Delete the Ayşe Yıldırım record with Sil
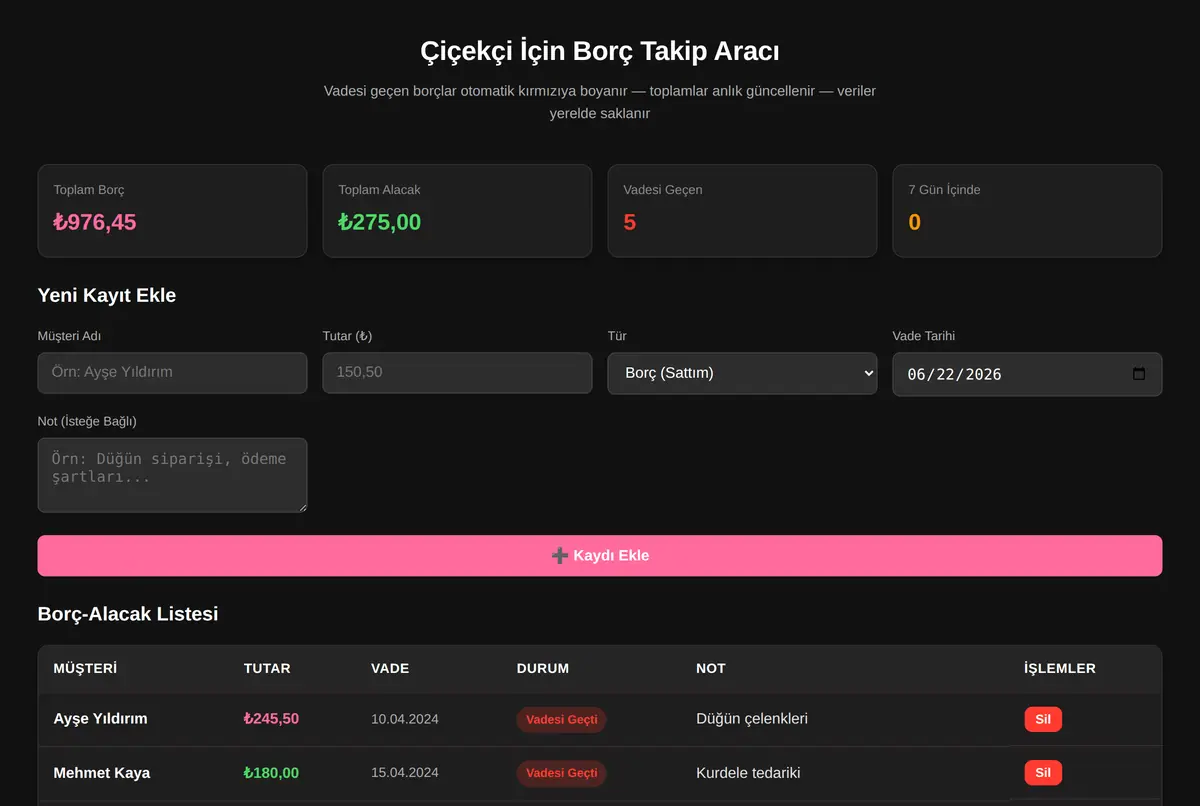1200x806 pixels. tap(1043, 719)
